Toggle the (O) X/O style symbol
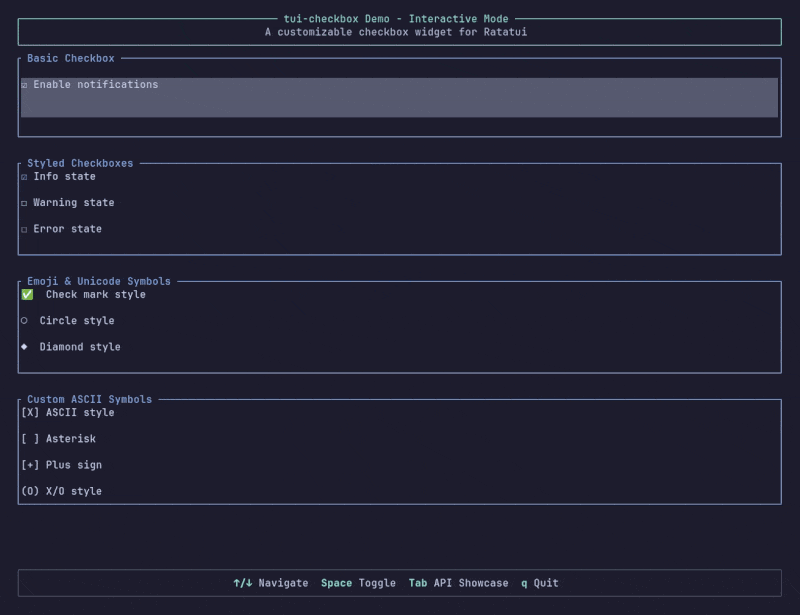This screenshot has width=800, height=615. click(x=30, y=491)
